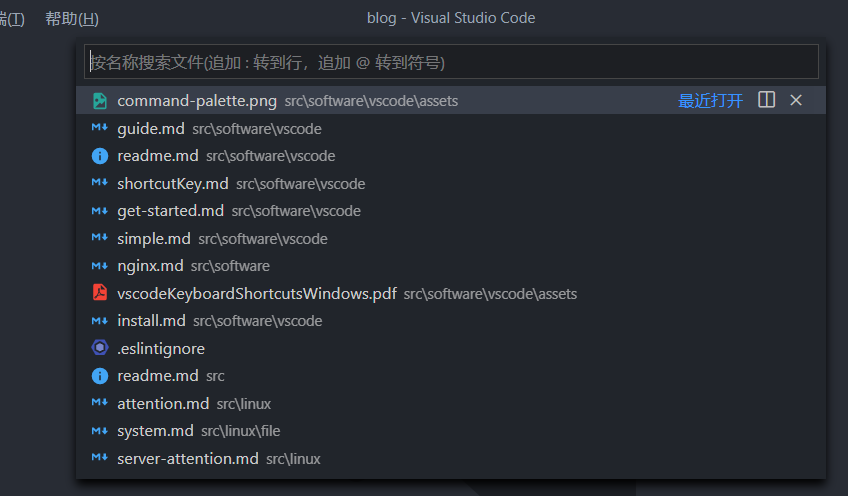The image size is (848, 496).
Task: Open simple.md from src\software\vscode
Action: pyautogui.click(x=154, y=239)
